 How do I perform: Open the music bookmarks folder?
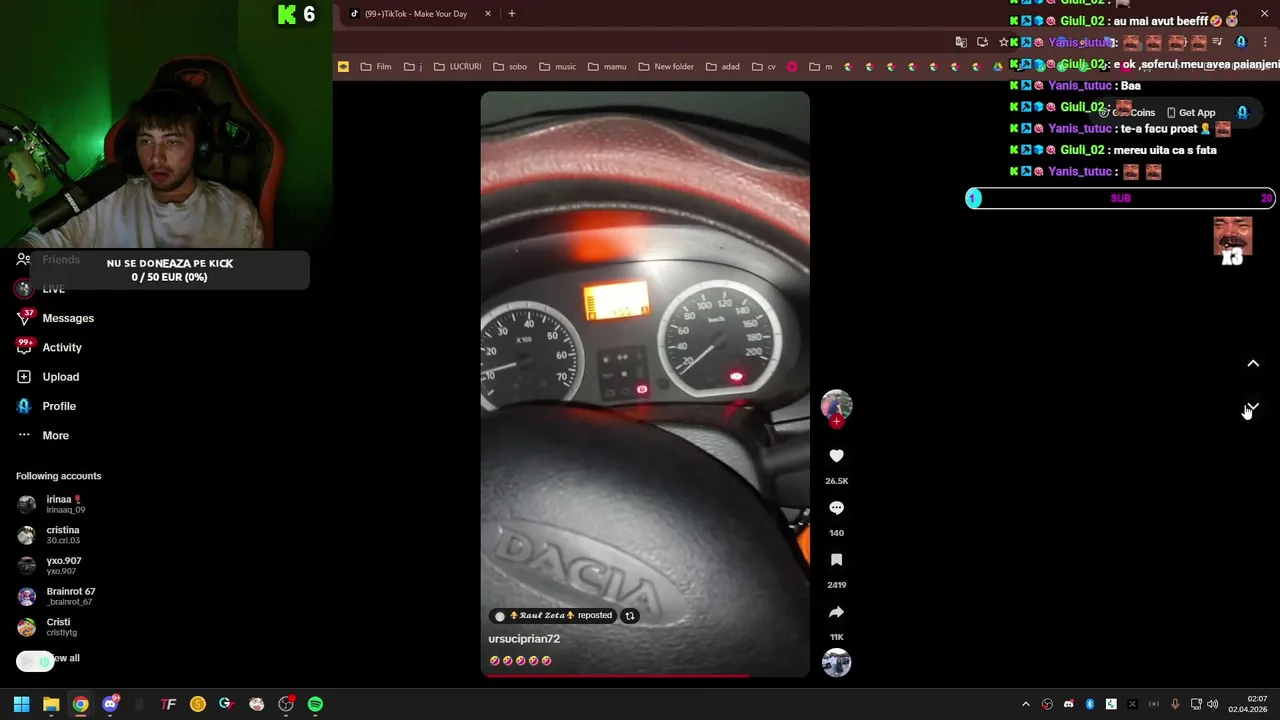[558, 67]
